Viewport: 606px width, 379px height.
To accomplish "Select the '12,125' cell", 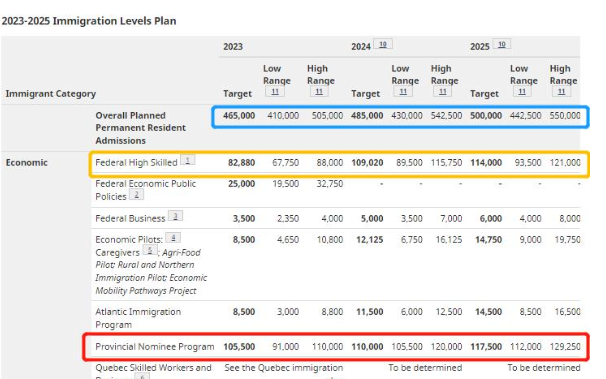I will pos(369,240).
